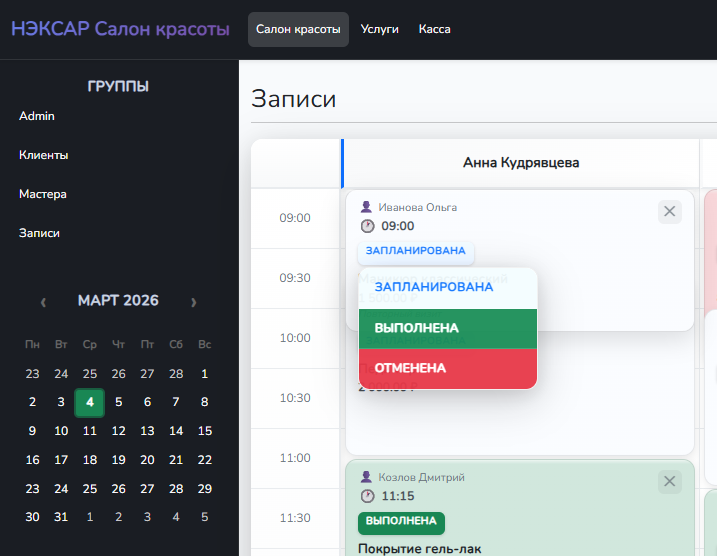Viewport: 717px width, 556px height.
Task: Close Иванова Ольга appointment card
Action: click(670, 211)
